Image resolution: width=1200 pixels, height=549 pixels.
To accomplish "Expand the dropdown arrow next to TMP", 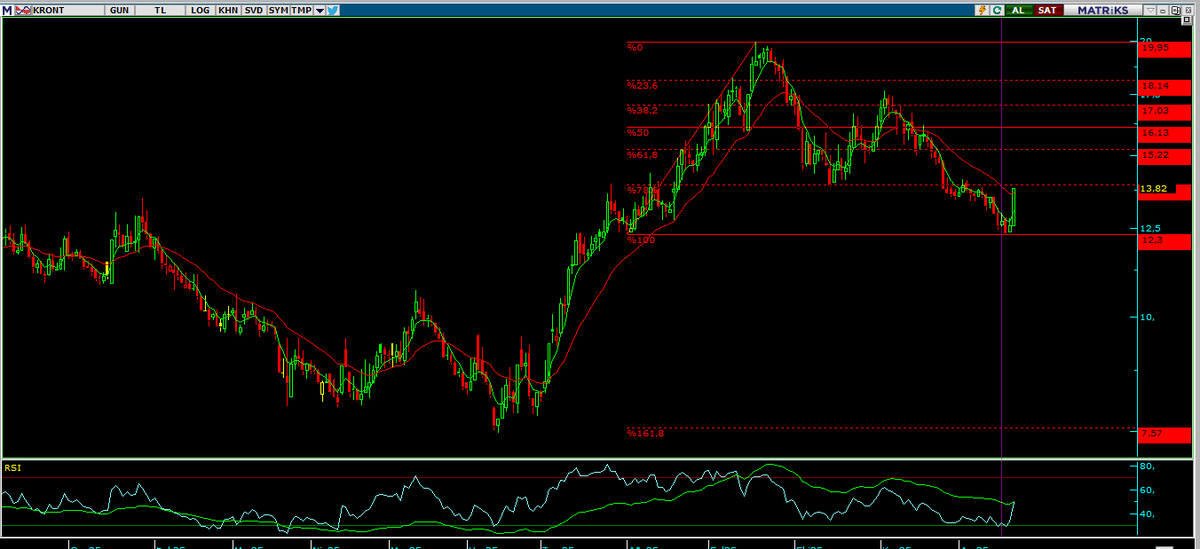I will point(319,10).
